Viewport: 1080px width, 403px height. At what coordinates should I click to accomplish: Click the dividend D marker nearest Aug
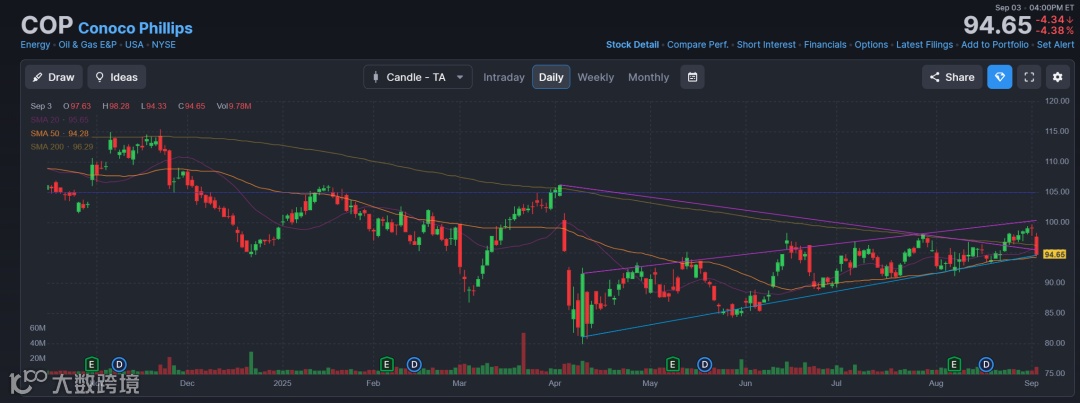[x=986, y=364]
